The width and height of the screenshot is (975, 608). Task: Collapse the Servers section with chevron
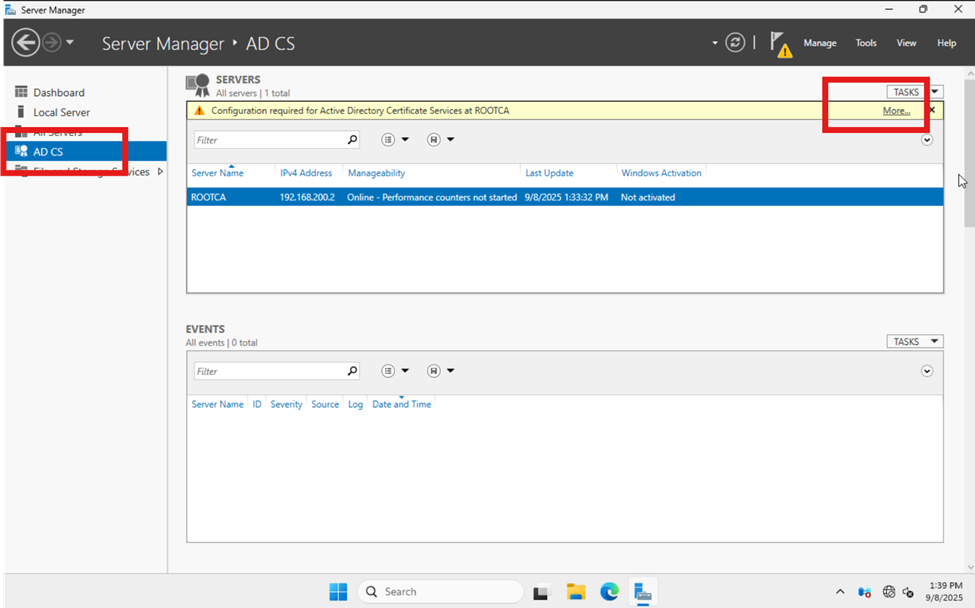tap(927, 140)
